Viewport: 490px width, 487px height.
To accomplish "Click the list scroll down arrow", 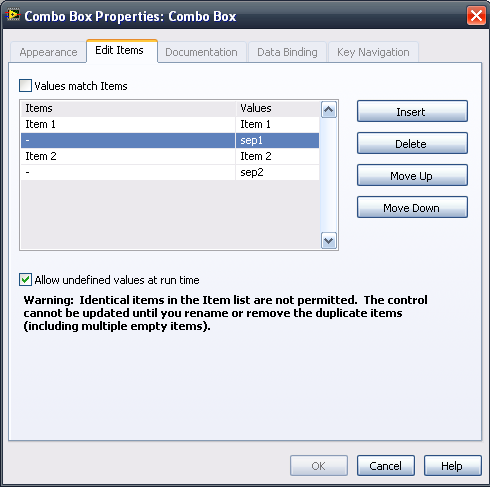I will point(329,240).
